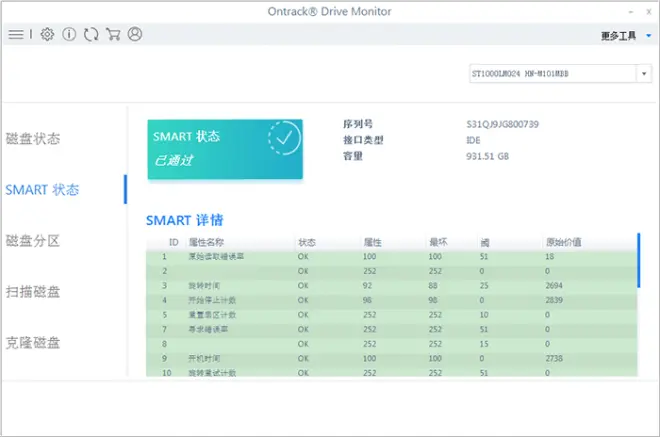The width and height of the screenshot is (660, 437).
Task: Refresh drive data with the refresh icon
Action: click(91, 34)
